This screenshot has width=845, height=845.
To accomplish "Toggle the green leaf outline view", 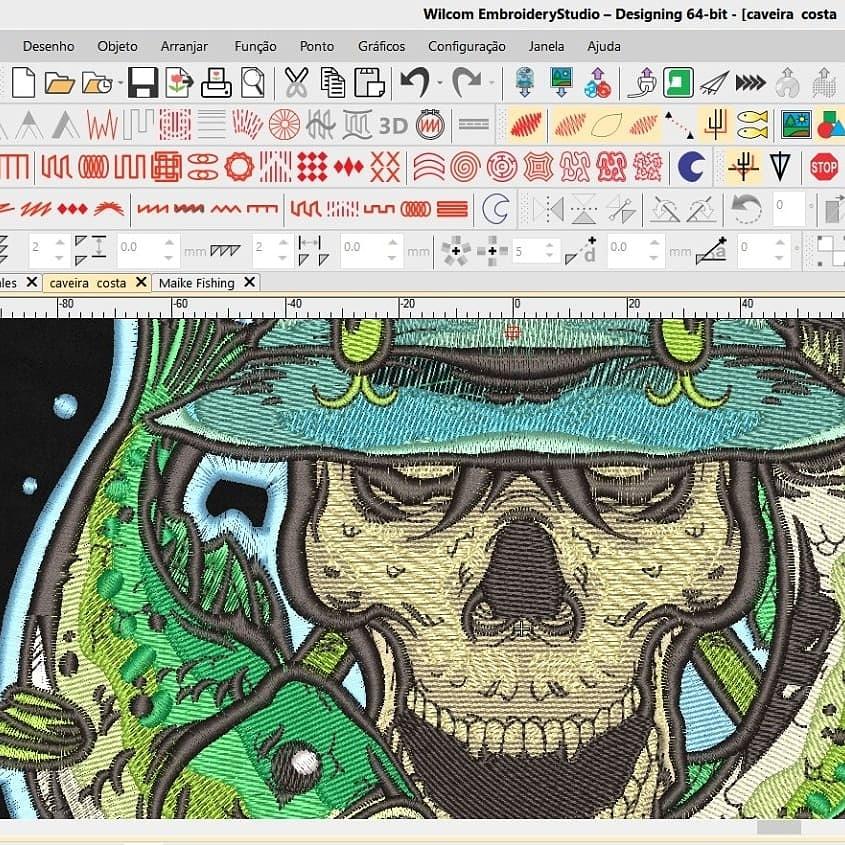I will (606, 125).
